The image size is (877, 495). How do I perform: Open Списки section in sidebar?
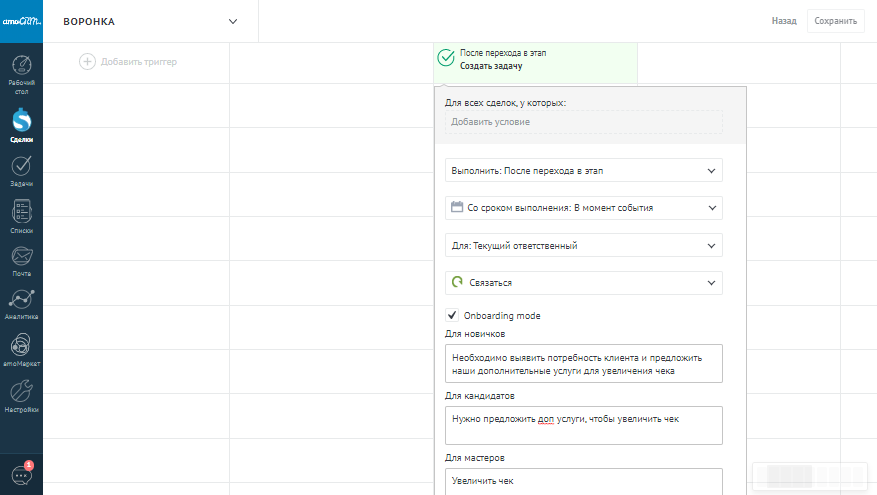point(21,216)
